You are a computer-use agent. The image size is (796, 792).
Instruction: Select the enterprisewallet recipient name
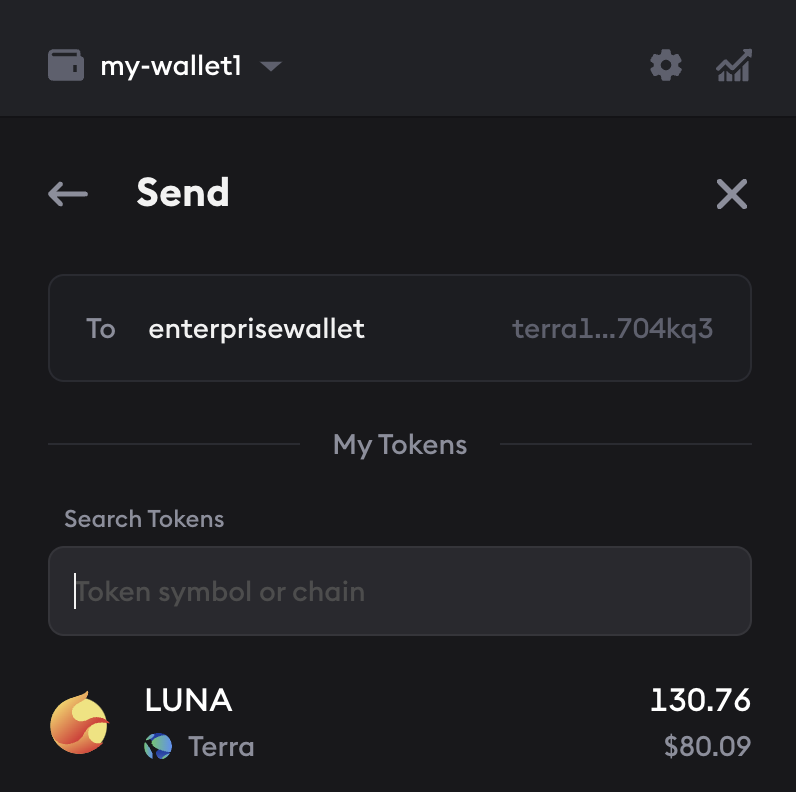(x=256, y=329)
